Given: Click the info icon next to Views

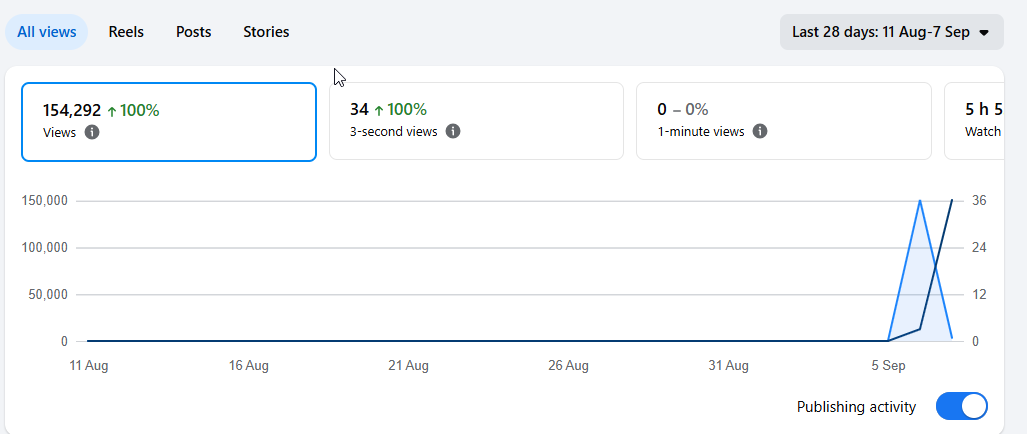Looking at the screenshot, I should click(92, 132).
